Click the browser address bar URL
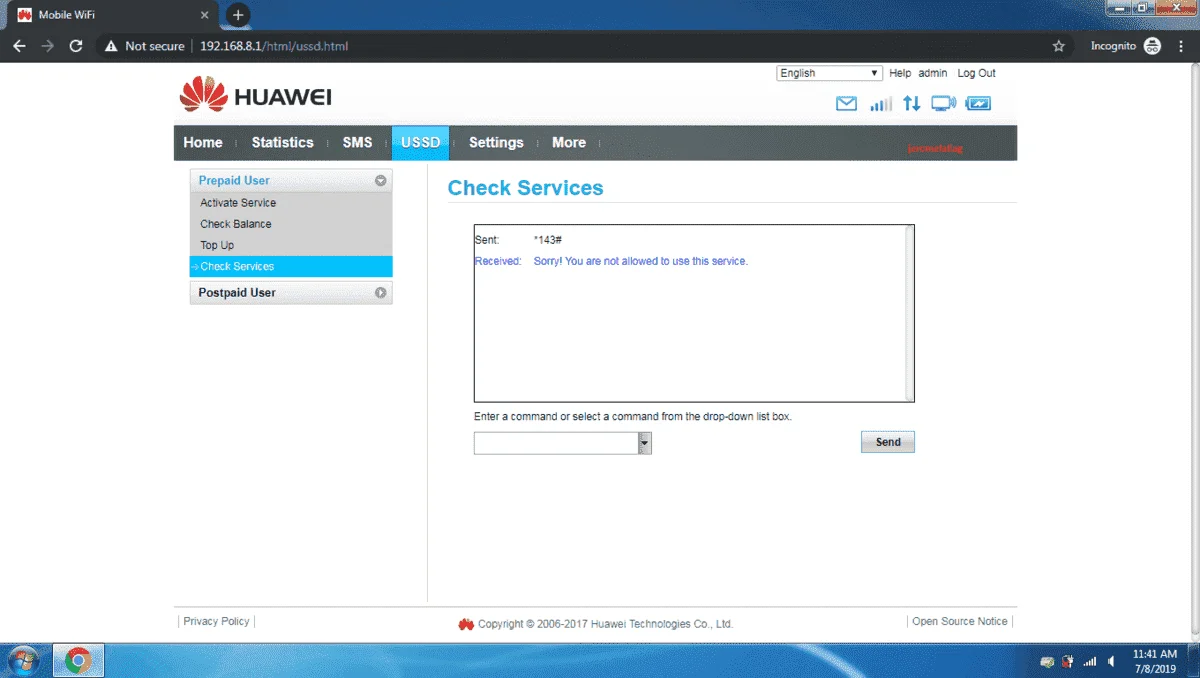 (274, 46)
